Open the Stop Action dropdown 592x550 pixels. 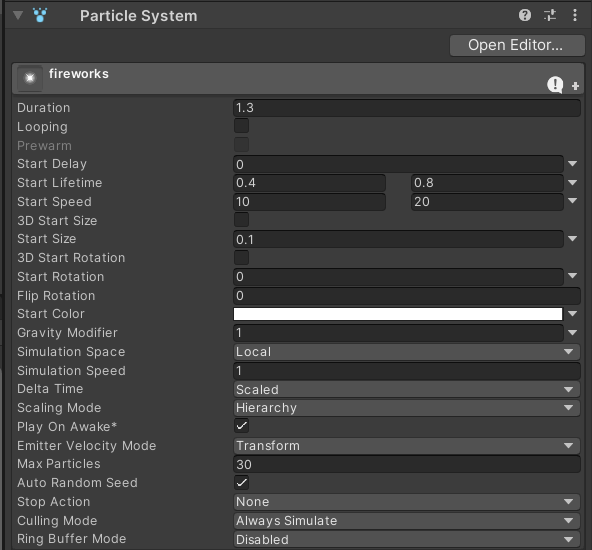[407, 502]
